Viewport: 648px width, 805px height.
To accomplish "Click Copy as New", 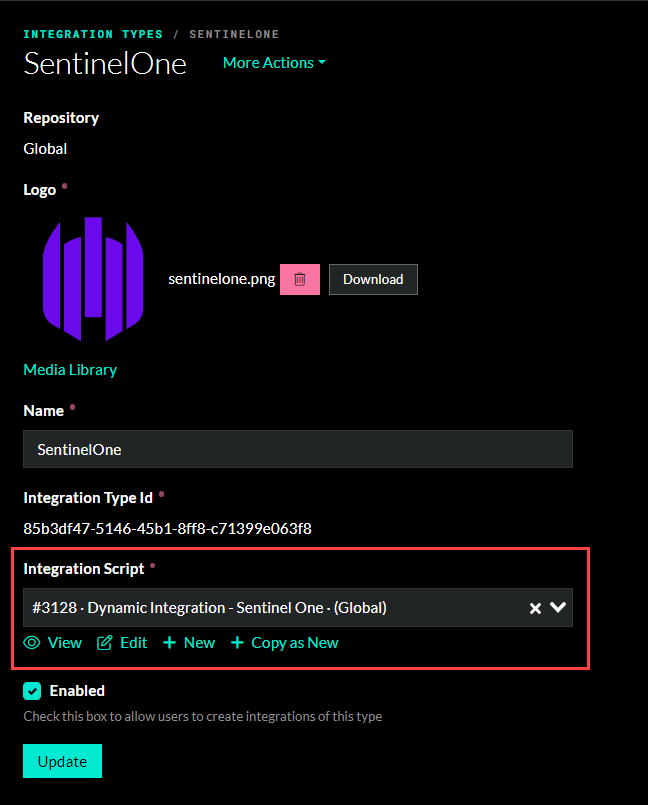I will point(293,643).
